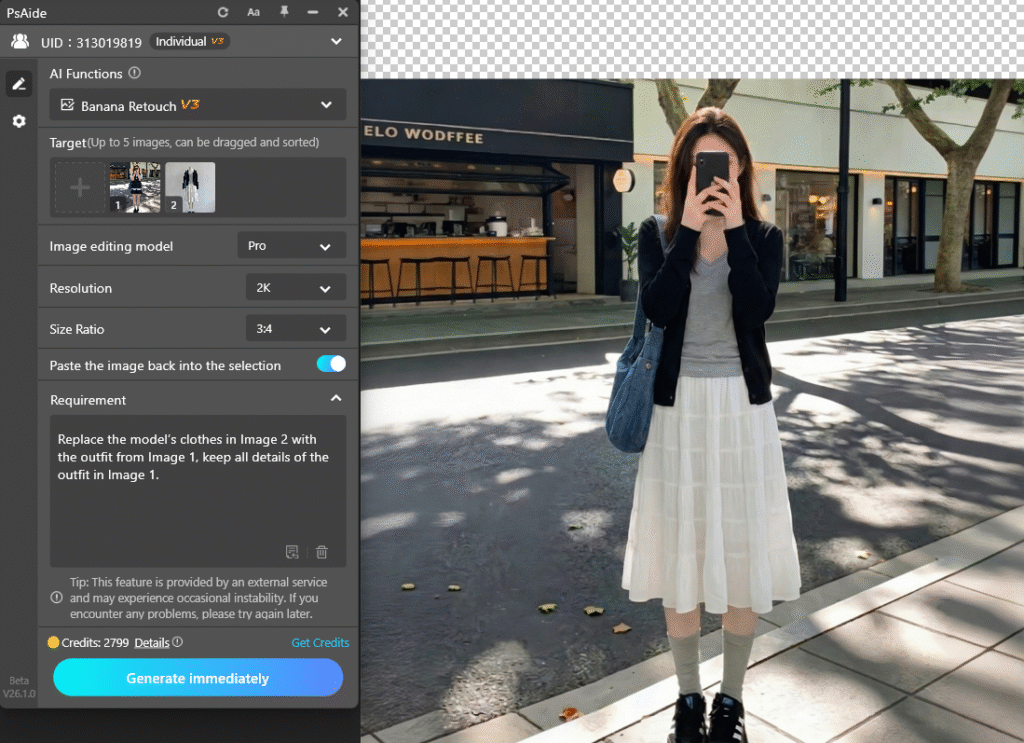This screenshot has width=1024, height=743.
Task: Click the Aa text icon in title bar
Action: (x=253, y=12)
